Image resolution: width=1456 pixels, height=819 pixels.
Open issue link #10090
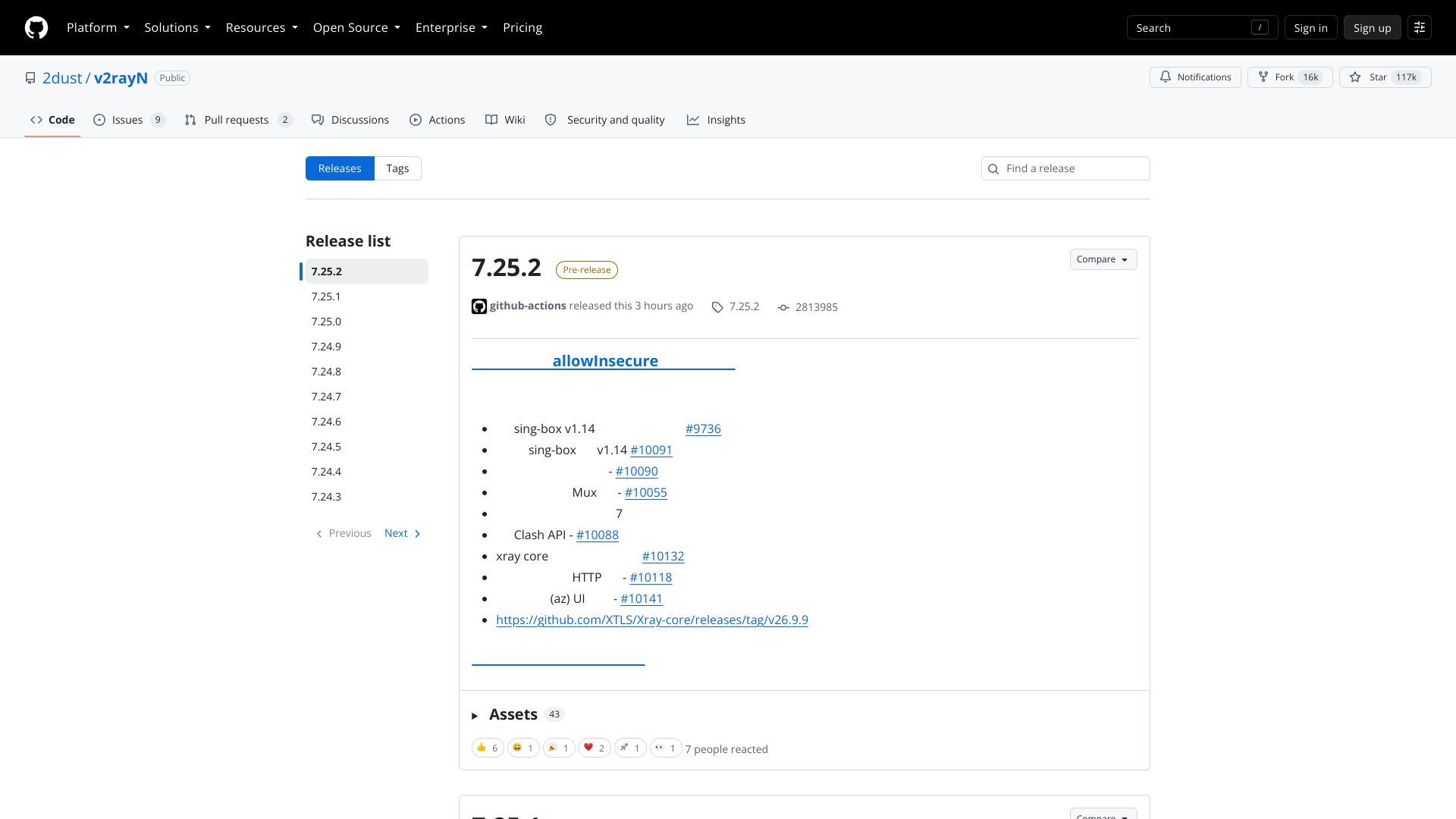[x=637, y=471]
